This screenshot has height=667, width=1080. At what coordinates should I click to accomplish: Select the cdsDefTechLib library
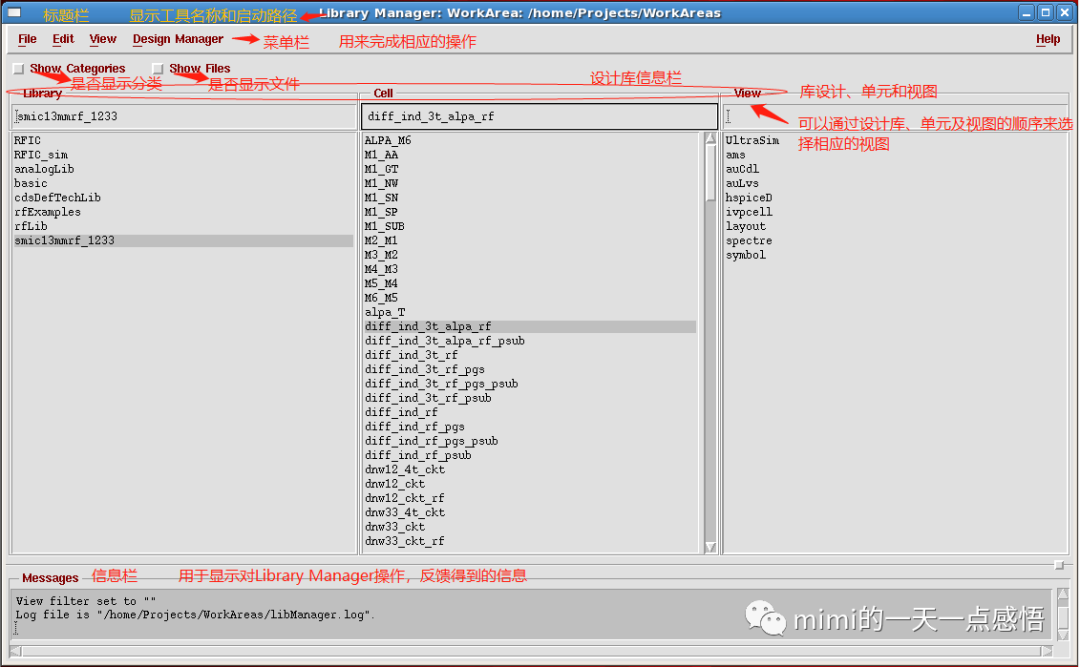[57, 198]
